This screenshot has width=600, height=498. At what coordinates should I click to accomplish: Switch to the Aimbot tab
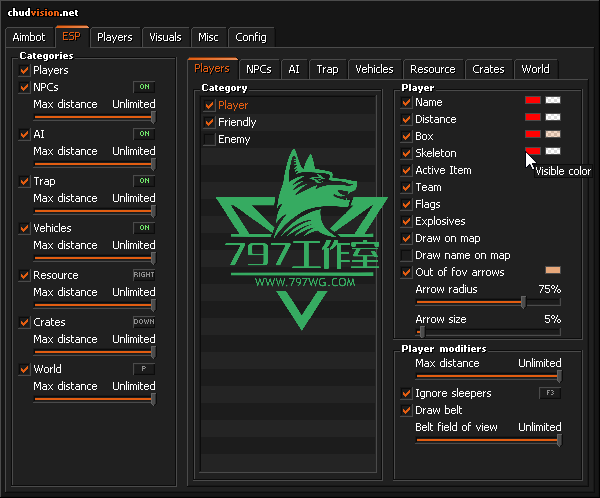[29, 37]
